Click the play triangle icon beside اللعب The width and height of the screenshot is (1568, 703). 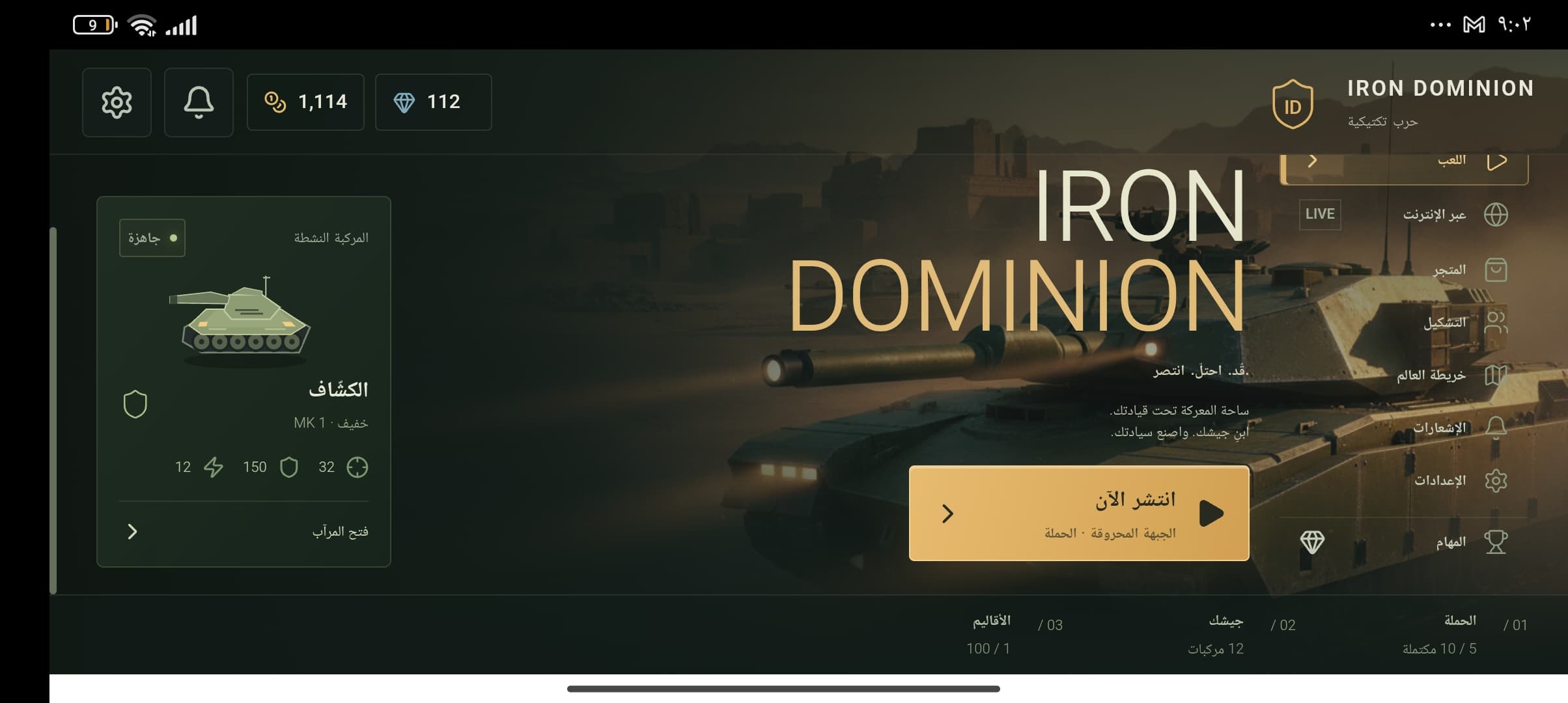1496,161
